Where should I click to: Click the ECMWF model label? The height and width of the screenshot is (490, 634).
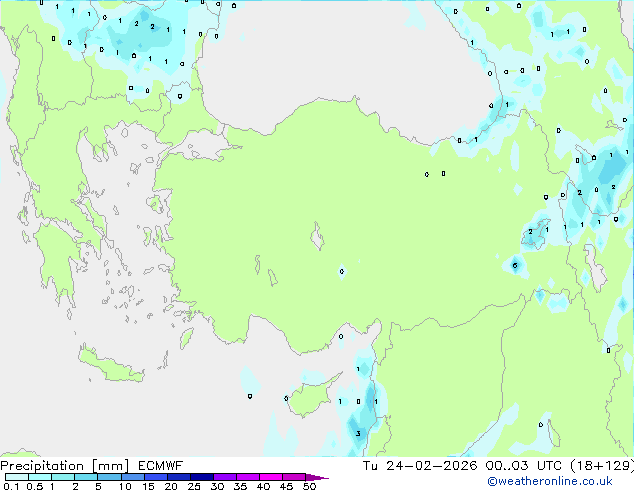161,466
